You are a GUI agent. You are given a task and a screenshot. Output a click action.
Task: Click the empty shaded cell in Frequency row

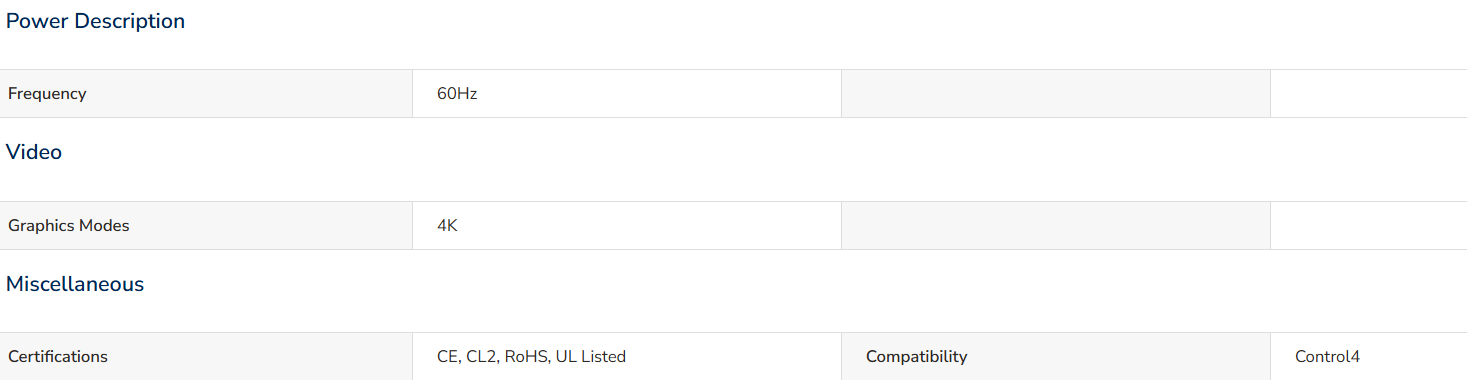tap(1056, 94)
